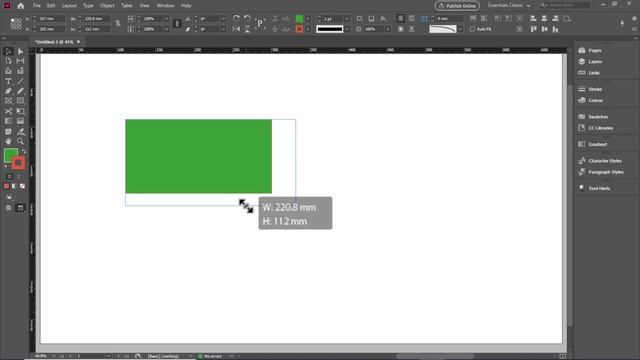Rotate 90 degrees anticlockwise icon
Image resolution: width=640 pixels, height=360 pixels.
pyautogui.click(x=247, y=18)
